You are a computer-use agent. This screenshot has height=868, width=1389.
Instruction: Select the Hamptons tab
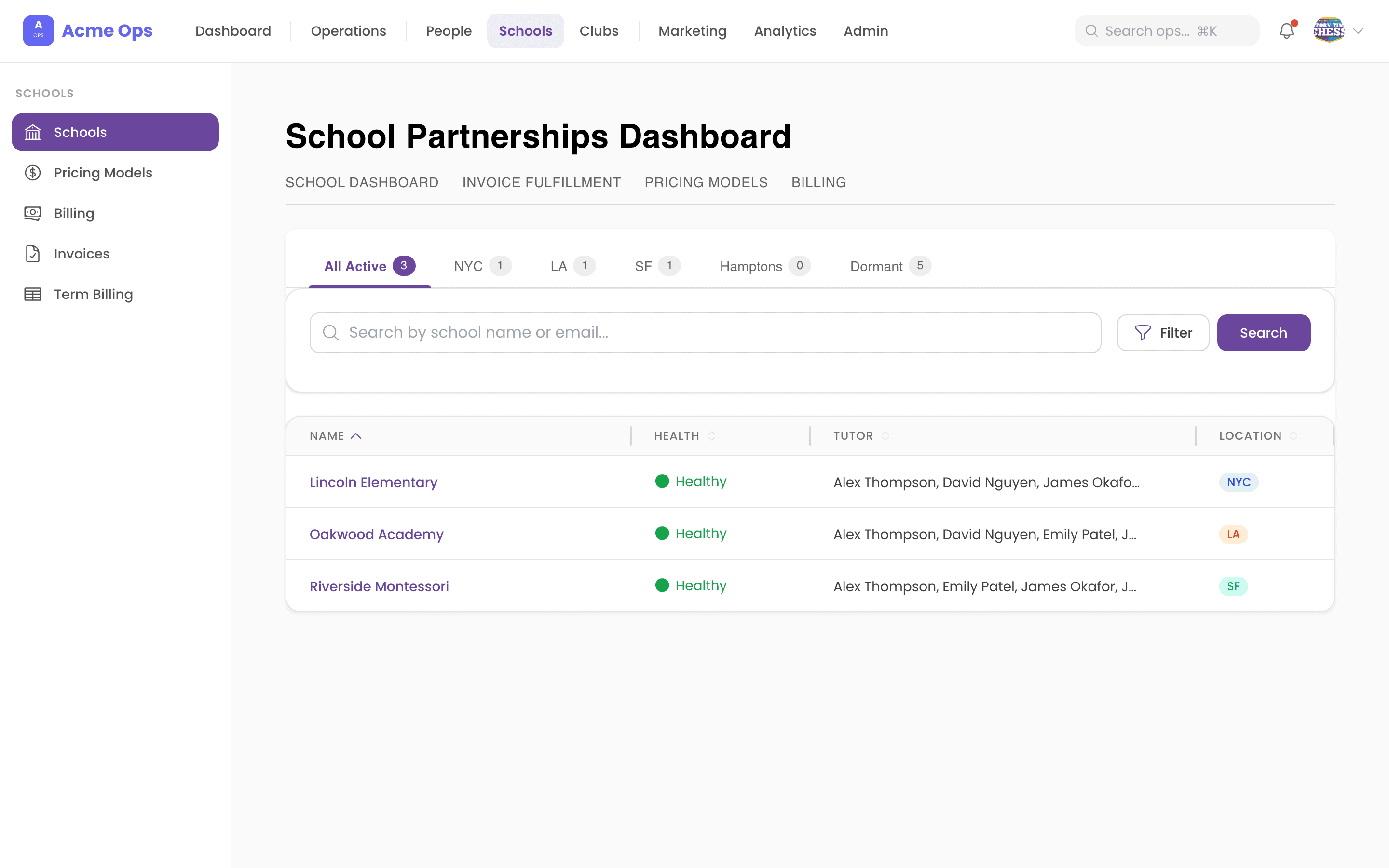pyautogui.click(x=765, y=266)
